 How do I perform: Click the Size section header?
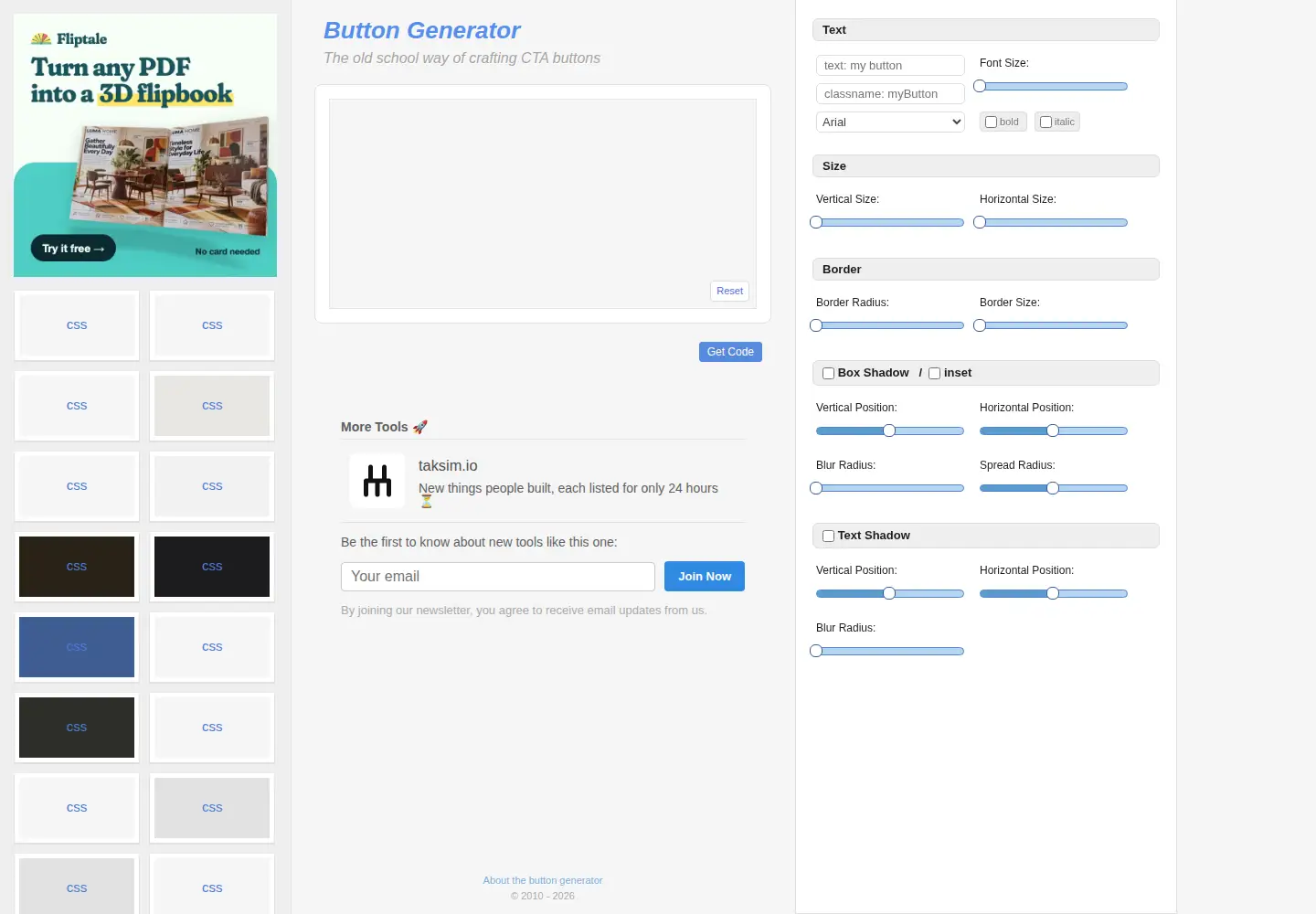tap(986, 166)
